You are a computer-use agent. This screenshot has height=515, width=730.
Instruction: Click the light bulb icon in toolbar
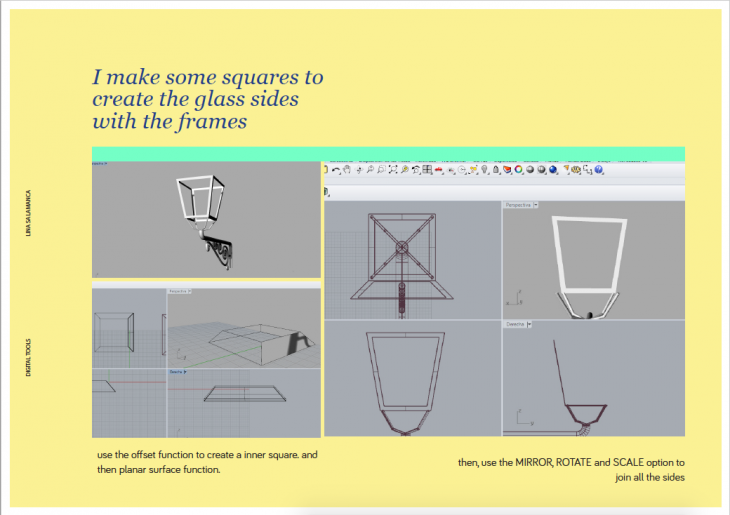click(x=484, y=170)
